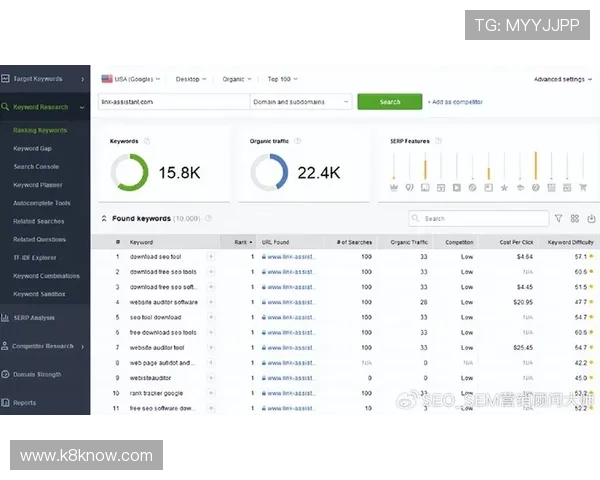600x480 pixels.
Task: Click the crown SERP feature icon
Action: click(393, 187)
